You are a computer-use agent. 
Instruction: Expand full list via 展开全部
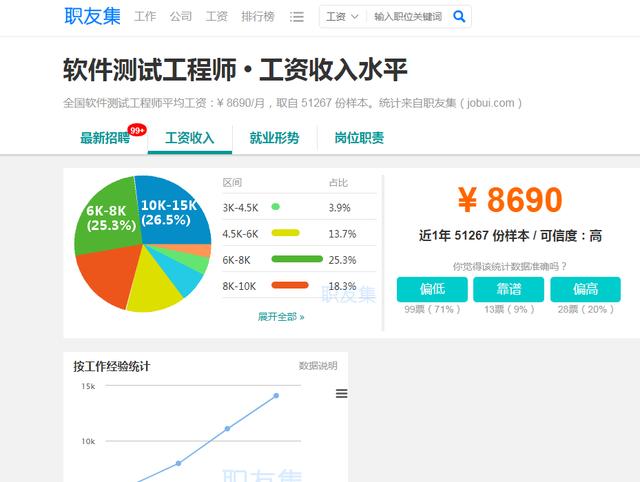(281, 317)
